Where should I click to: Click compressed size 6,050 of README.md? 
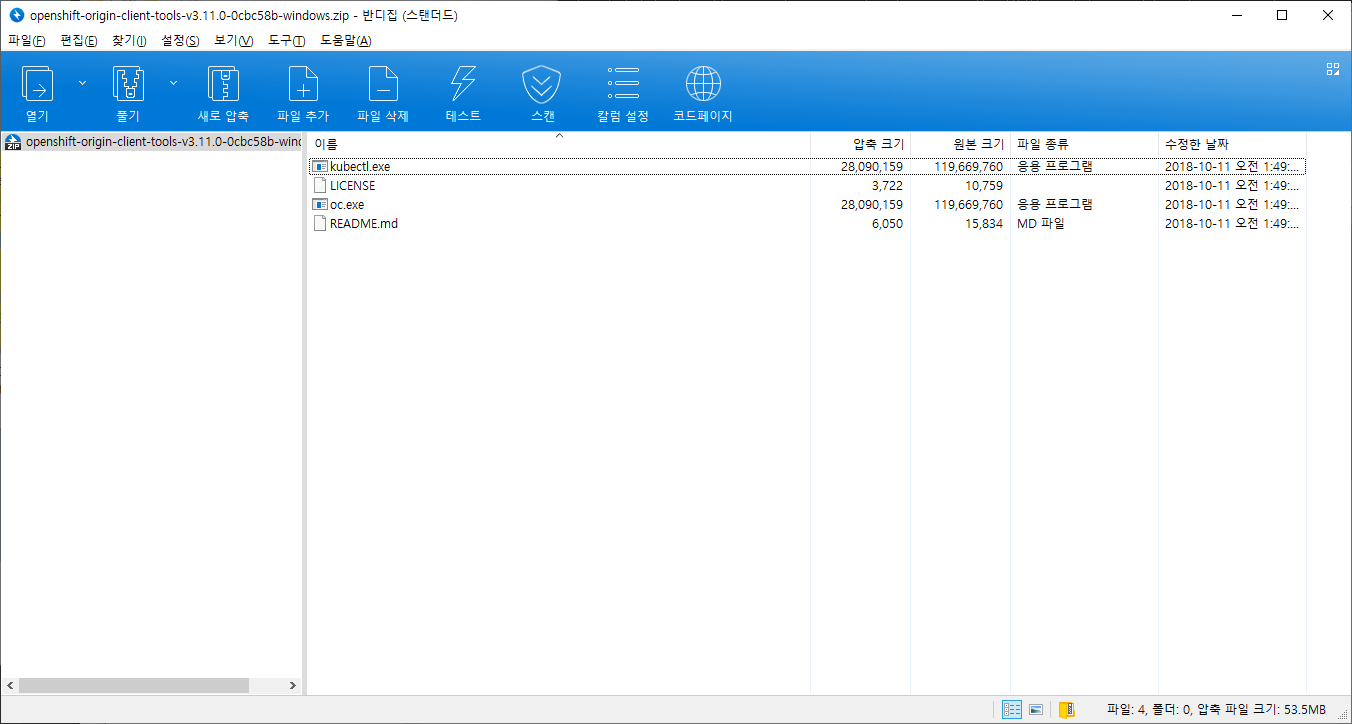point(885,224)
